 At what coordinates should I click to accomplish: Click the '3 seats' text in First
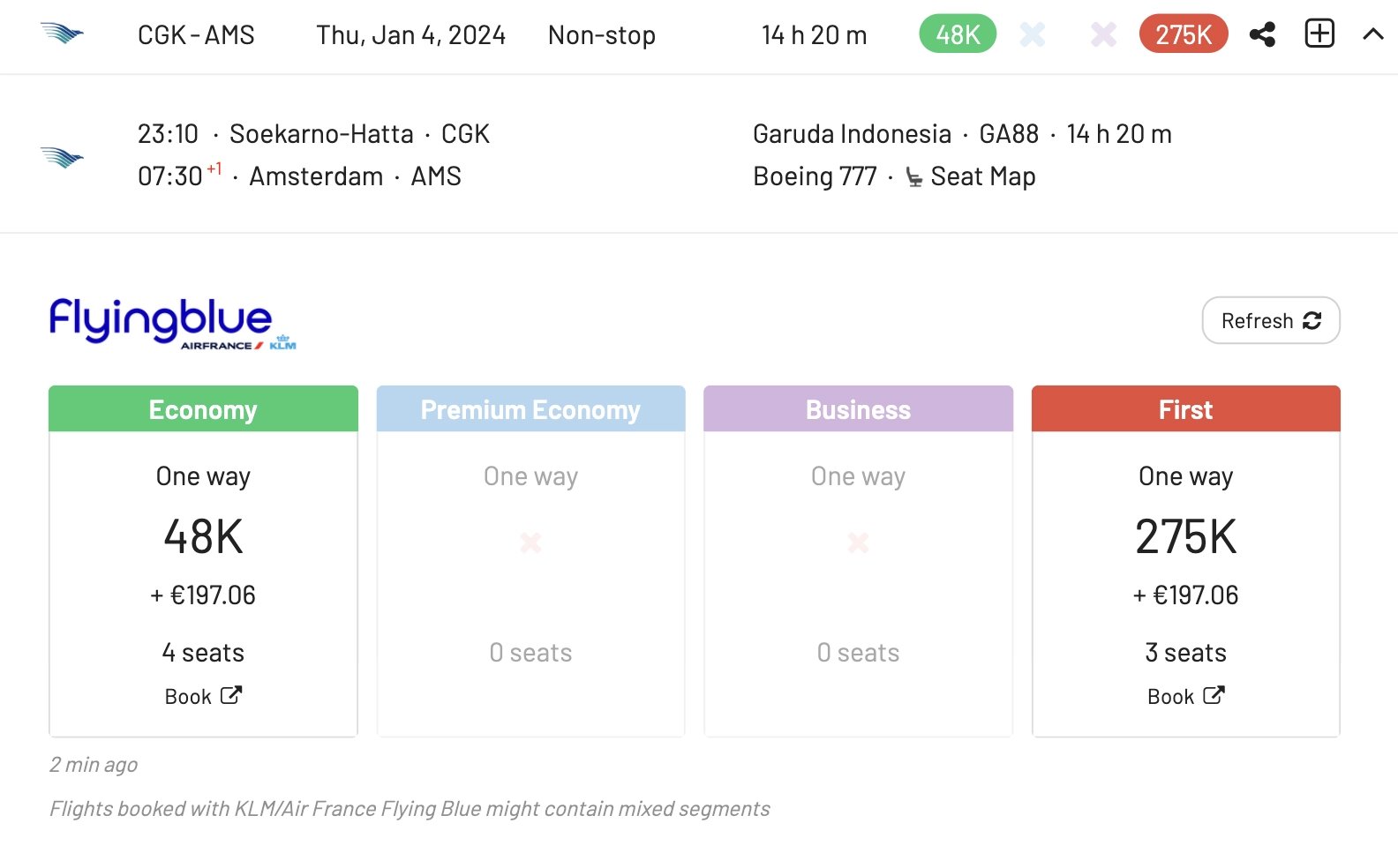click(x=1185, y=653)
